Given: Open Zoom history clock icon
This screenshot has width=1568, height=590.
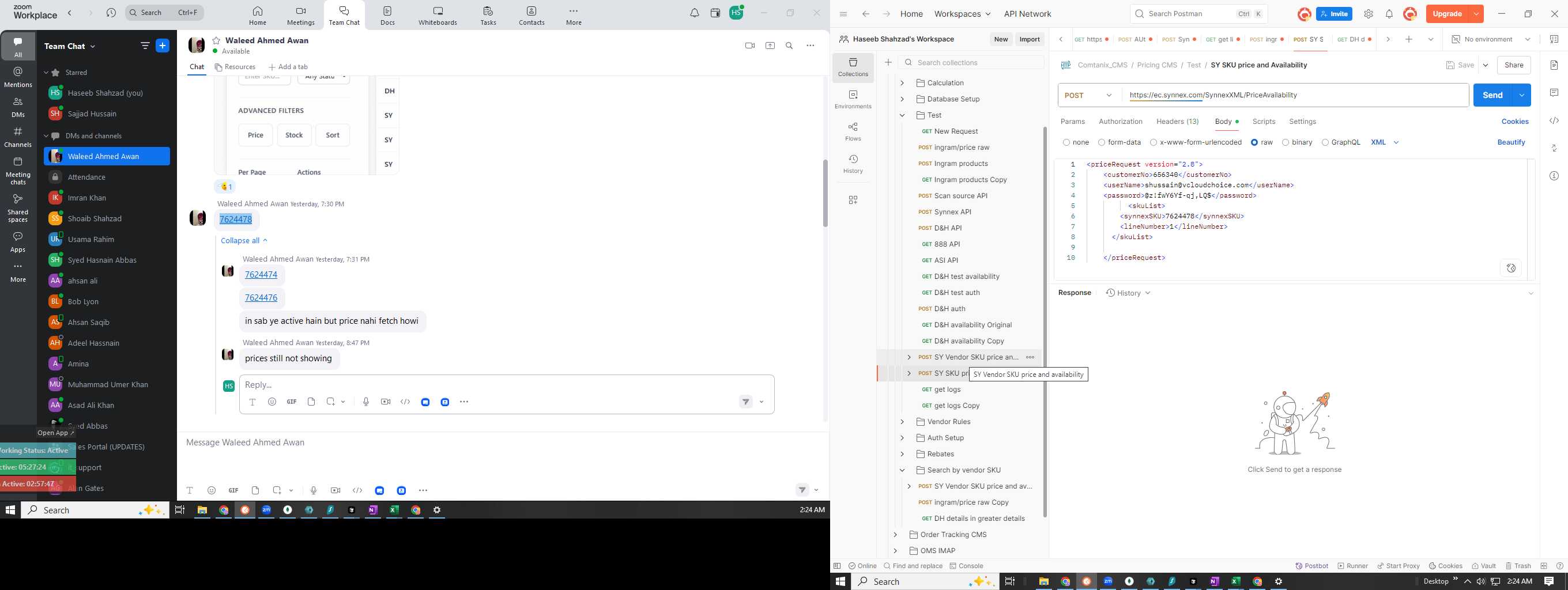Looking at the screenshot, I should pos(111,13).
